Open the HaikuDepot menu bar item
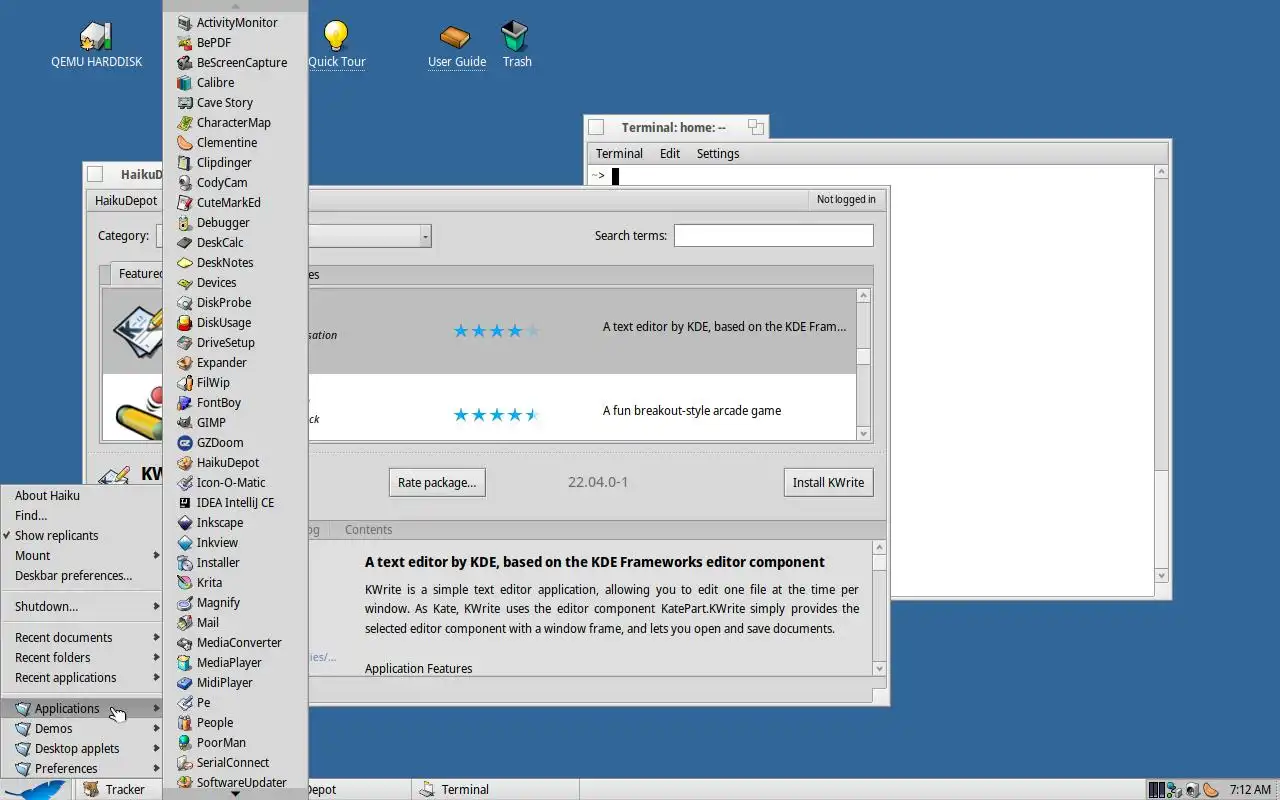 pyautogui.click(x=126, y=200)
